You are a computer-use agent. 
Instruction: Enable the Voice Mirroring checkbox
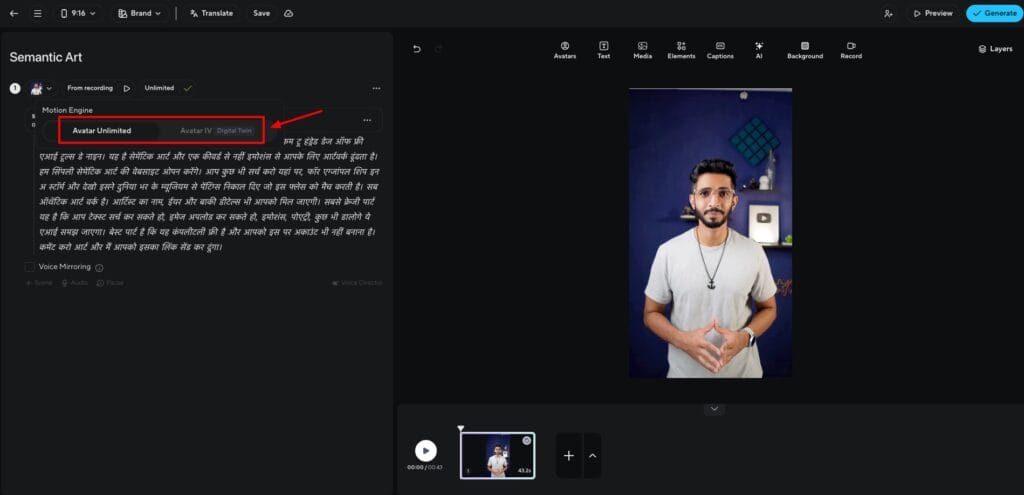pos(30,267)
